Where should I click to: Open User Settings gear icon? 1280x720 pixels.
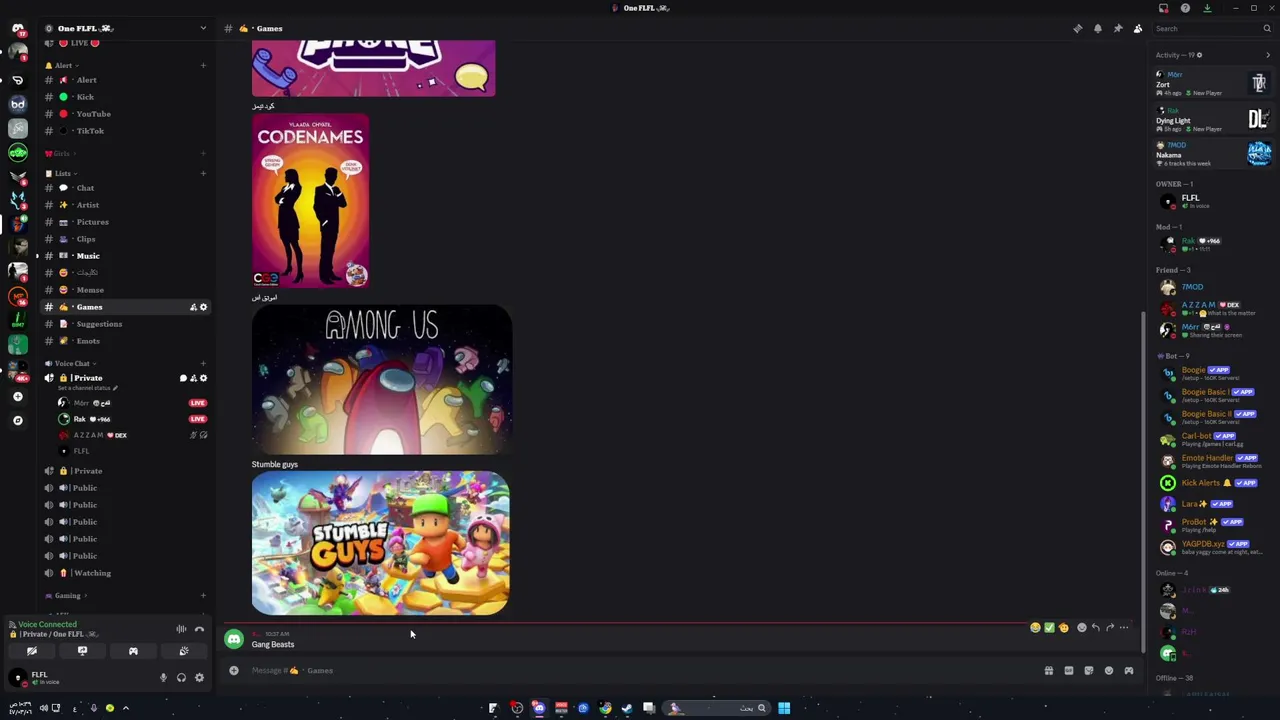pos(199,678)
